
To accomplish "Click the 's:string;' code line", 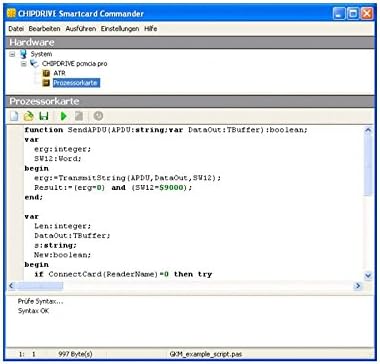I will click(55, 245).
